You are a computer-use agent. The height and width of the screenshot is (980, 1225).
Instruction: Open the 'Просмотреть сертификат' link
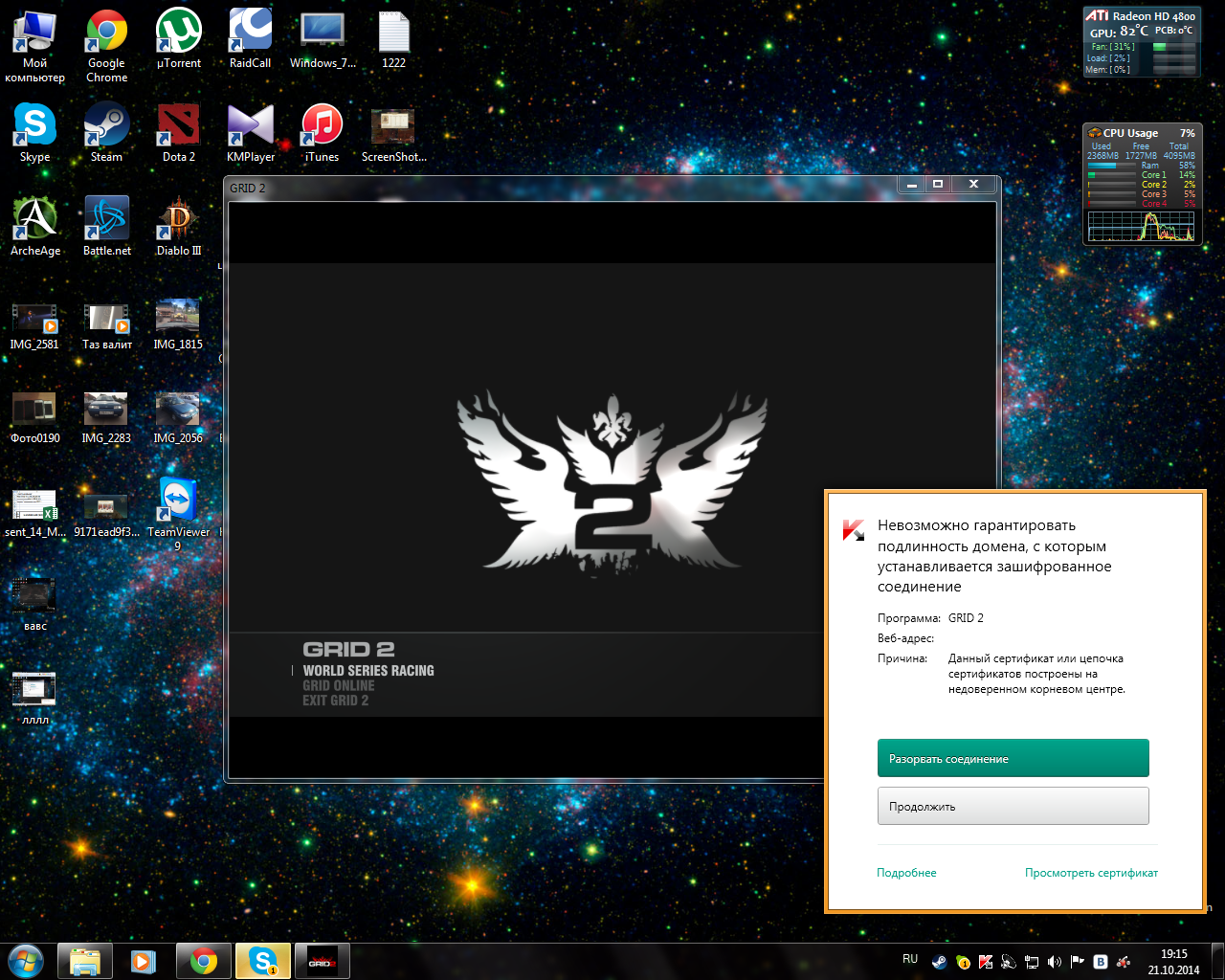pos(1091,873)
